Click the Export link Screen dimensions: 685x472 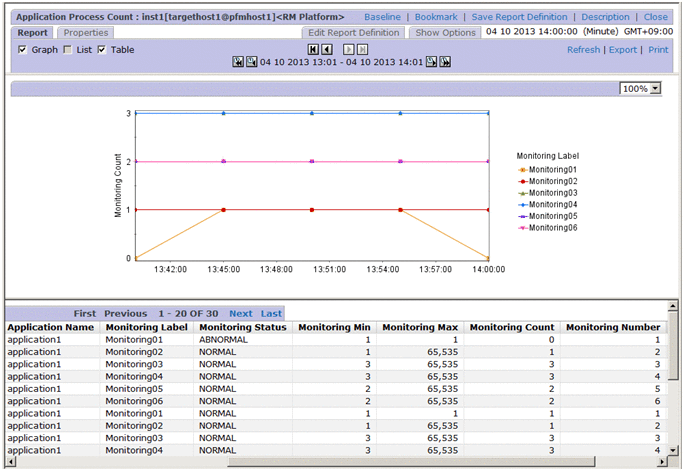pos(622,50)
